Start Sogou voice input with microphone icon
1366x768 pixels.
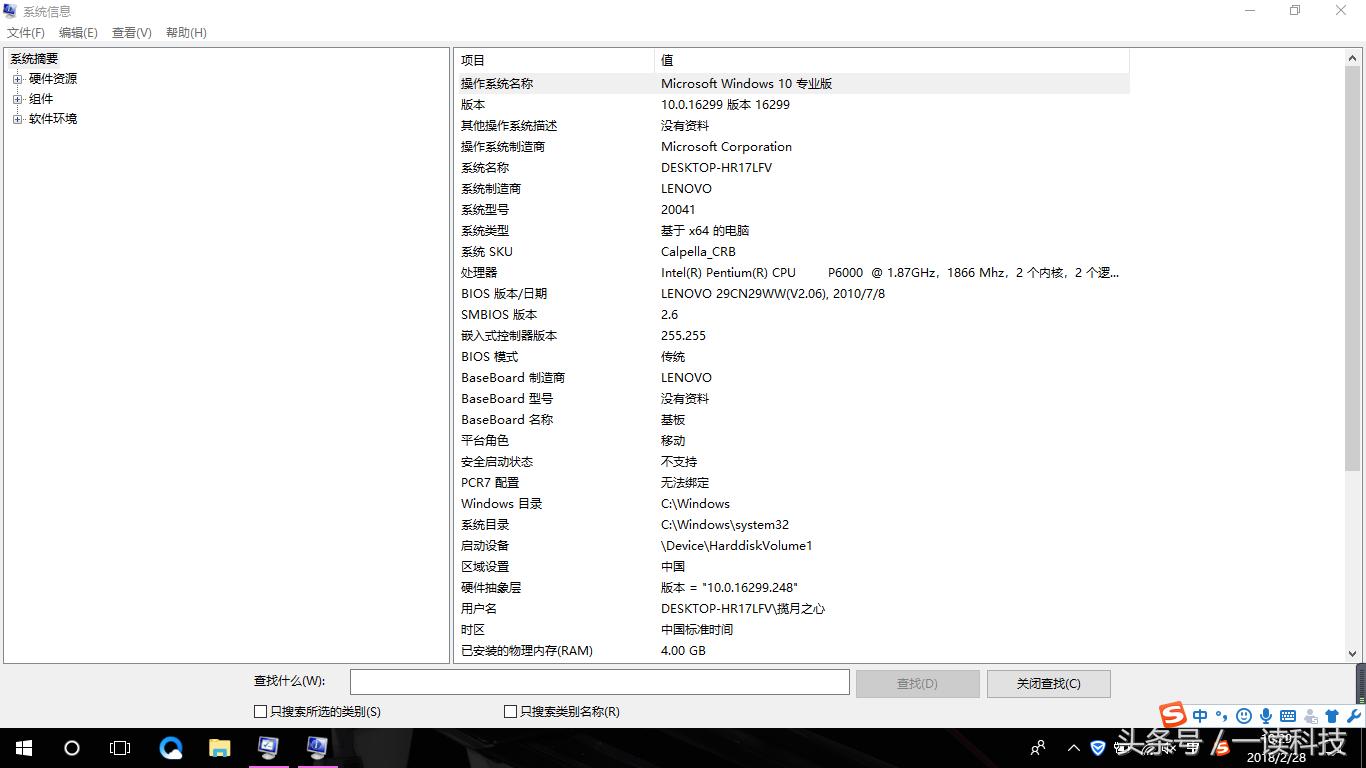coord(1266,716)
